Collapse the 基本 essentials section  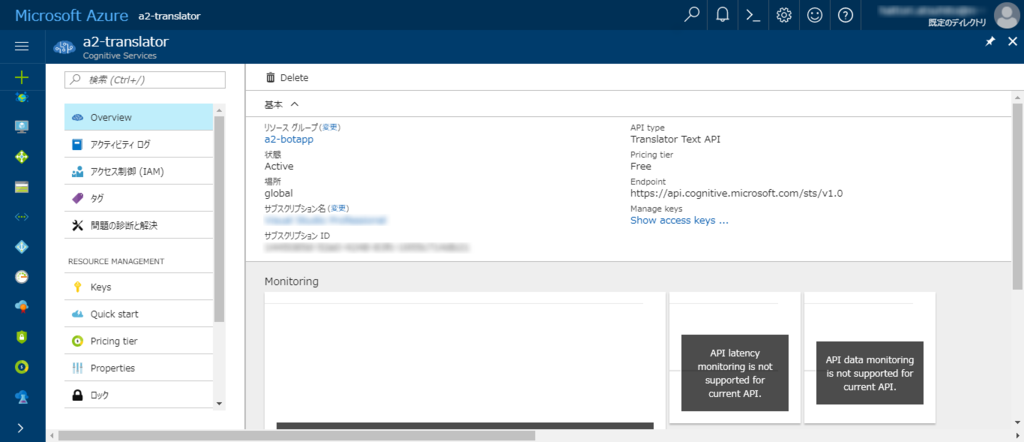point(281,104)
